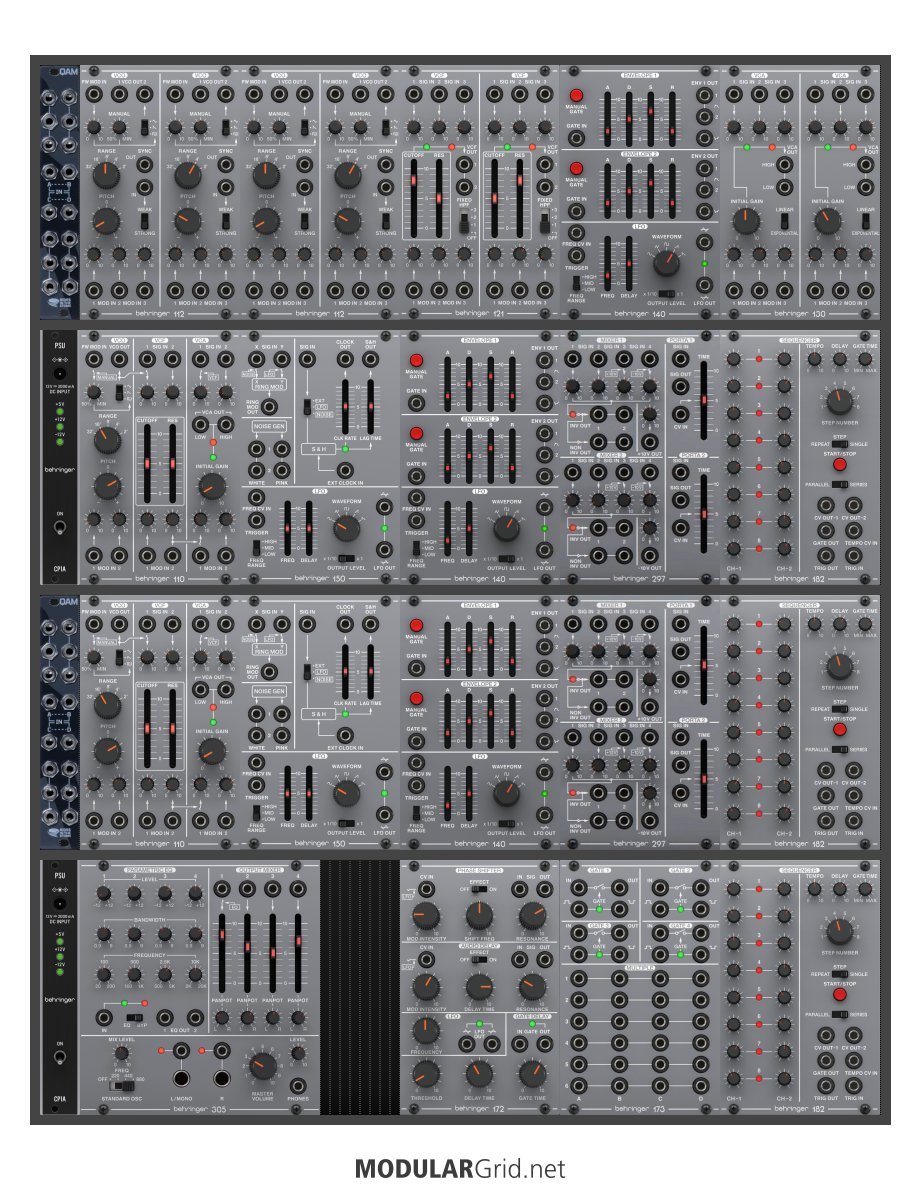Flip the Parametric EQ on/off switch
This screenshot has width=921, height=1190.
point(134,1017)
